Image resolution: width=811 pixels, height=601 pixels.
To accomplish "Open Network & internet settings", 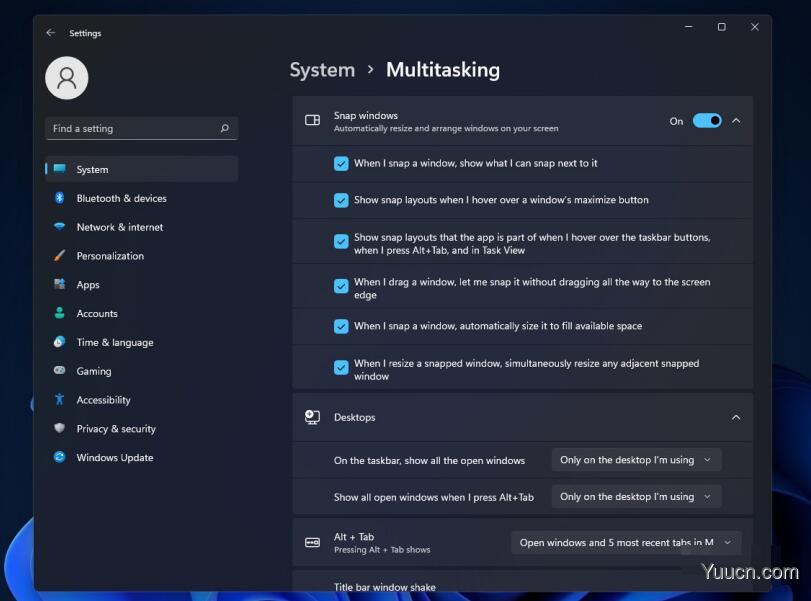I will click(x=142, y=227).
